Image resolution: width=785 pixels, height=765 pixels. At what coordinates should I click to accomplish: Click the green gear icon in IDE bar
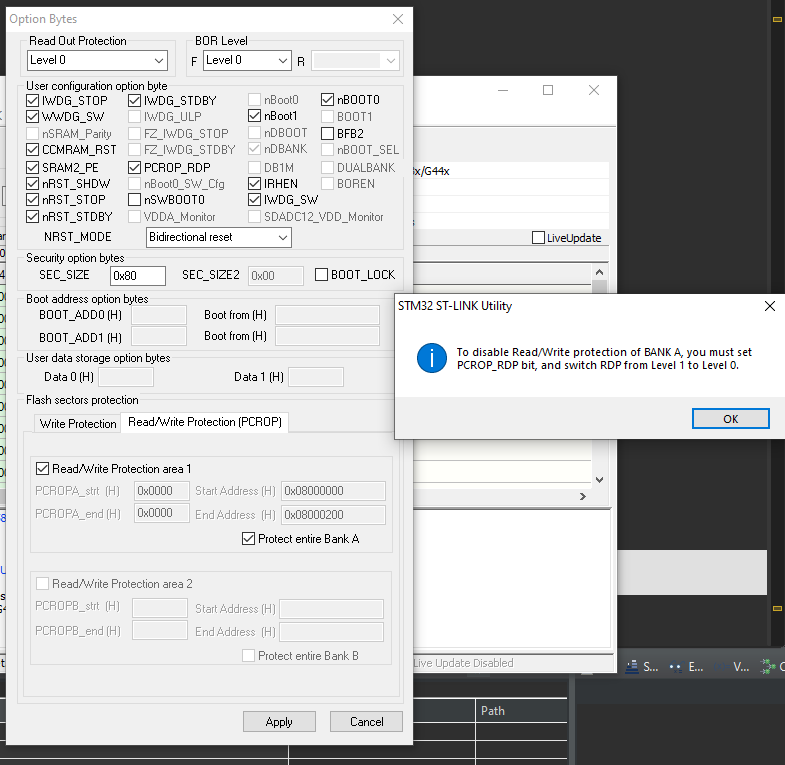(x=767, y=666)
